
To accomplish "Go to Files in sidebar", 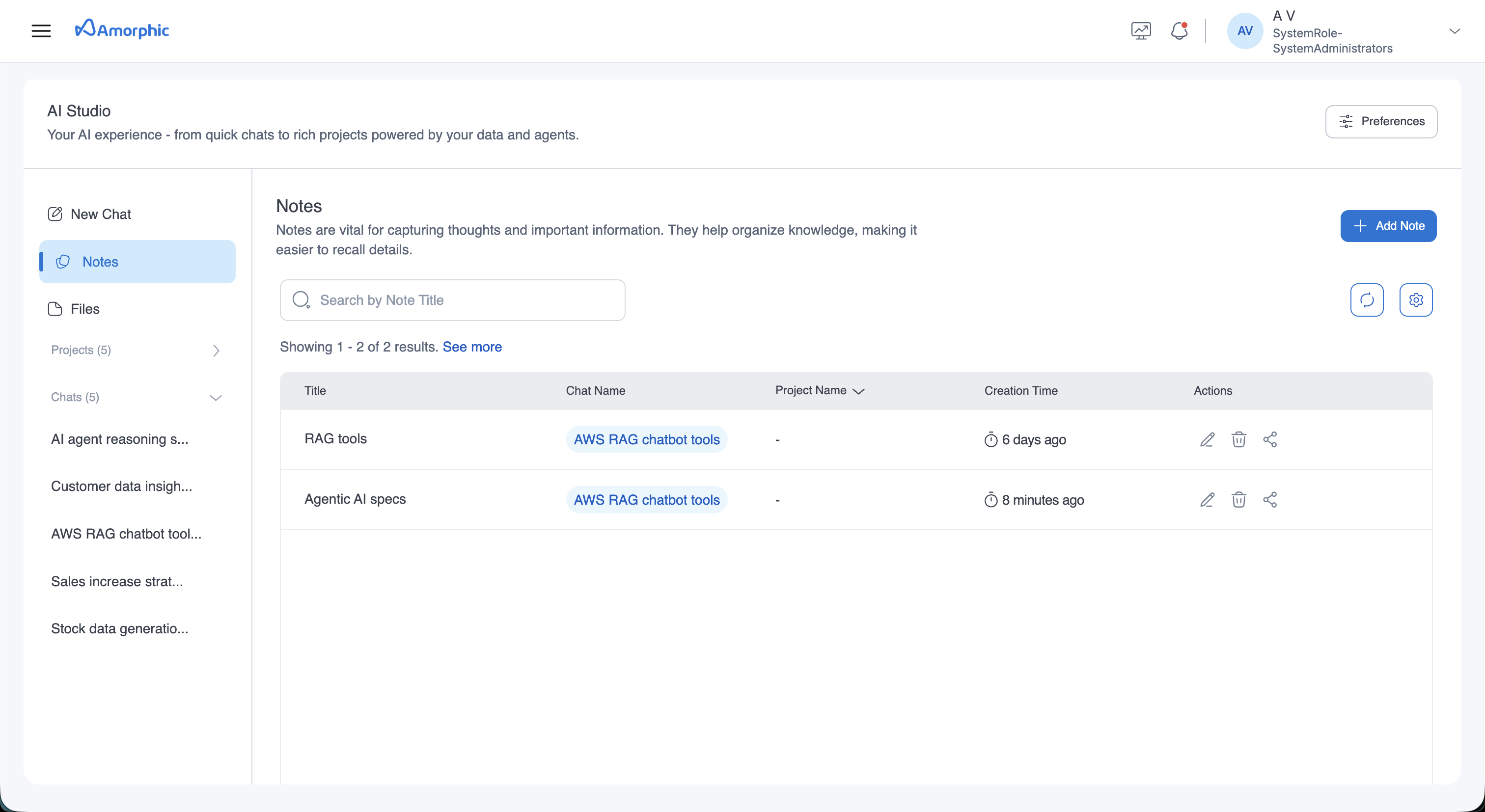I will click(85, 309).
